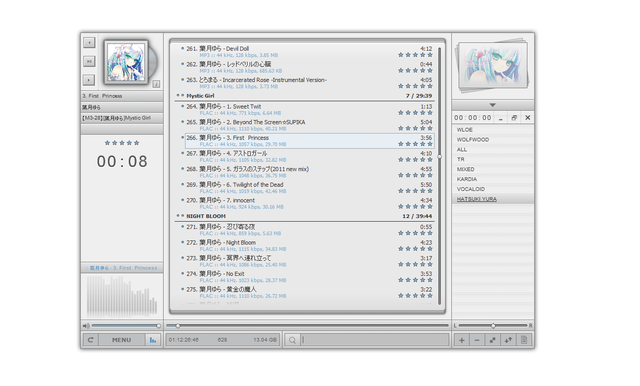Adjust the volume slider

(126, 326)
